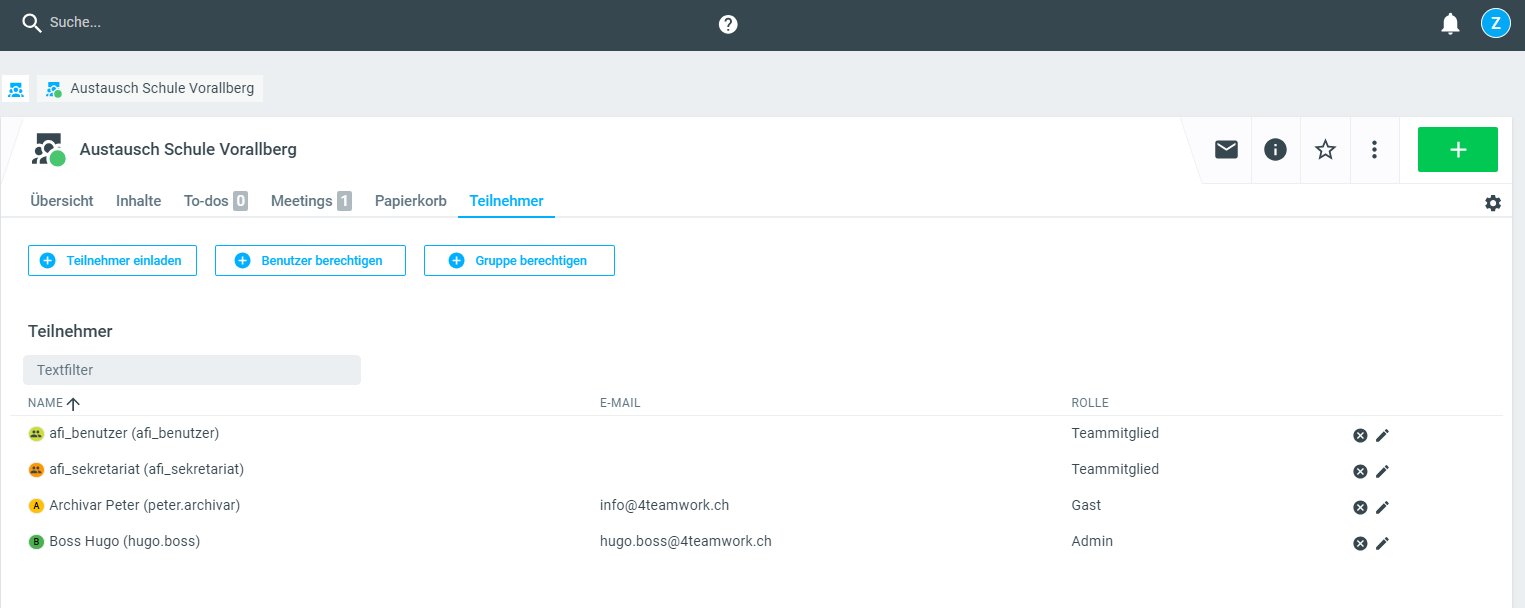The height and width of the screenshot is (608, 1525).
Task: Click the workspaces root breadcrumb icon
Action: [x=15, y=89]
